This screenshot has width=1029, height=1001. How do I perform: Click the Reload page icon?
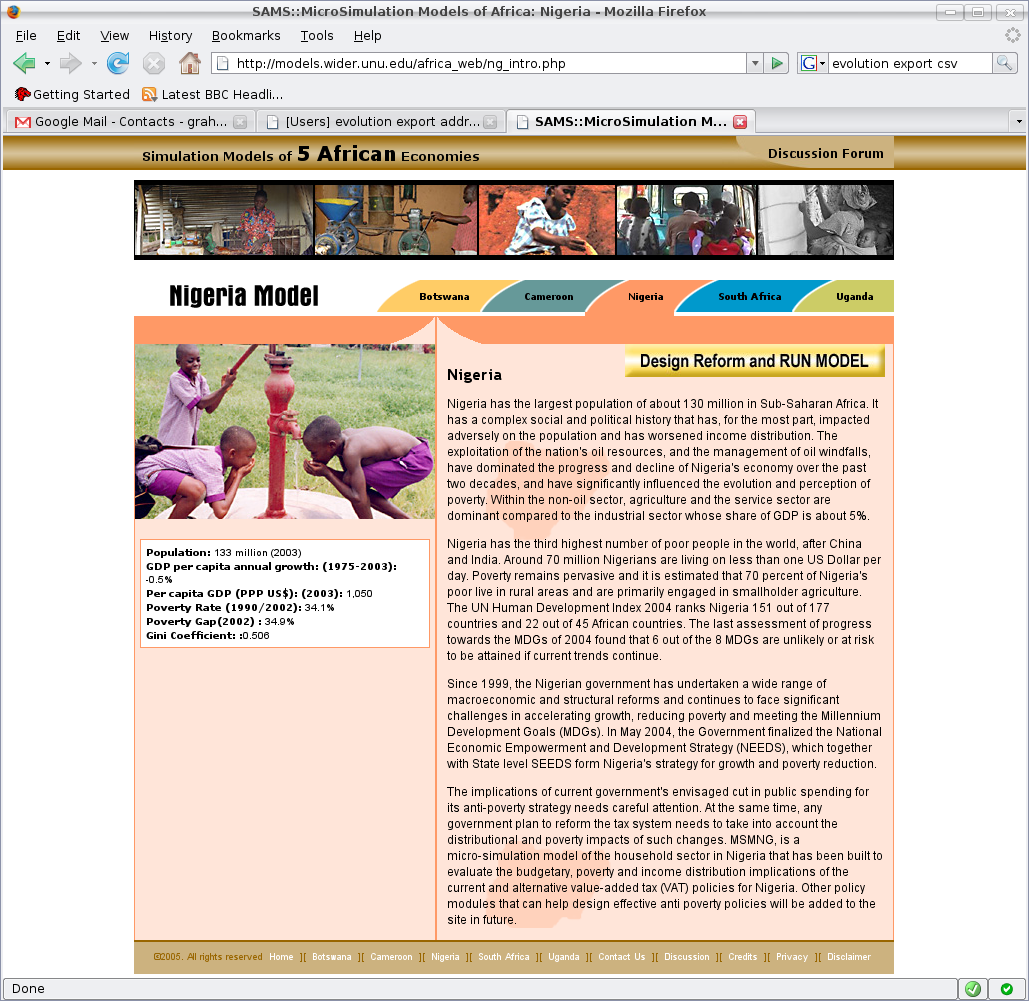pos(118,64)
